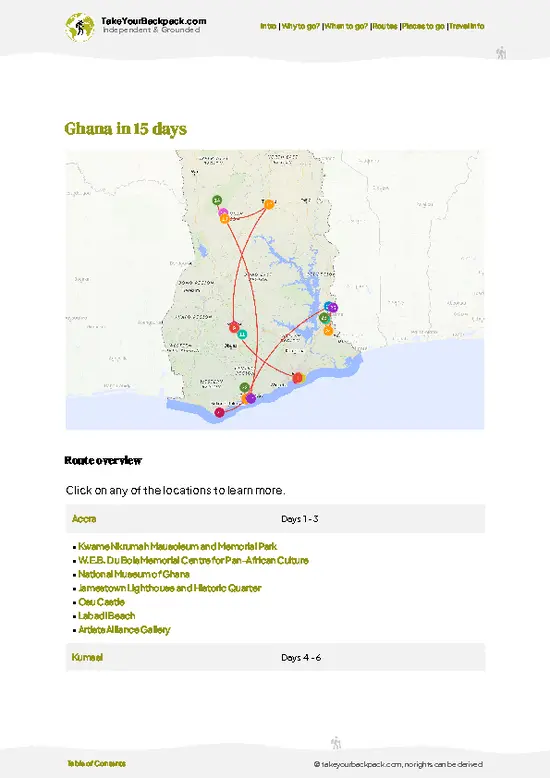Select the teal map marker near Kumasi
Viewport: 550px width, 778px height.
242,334
